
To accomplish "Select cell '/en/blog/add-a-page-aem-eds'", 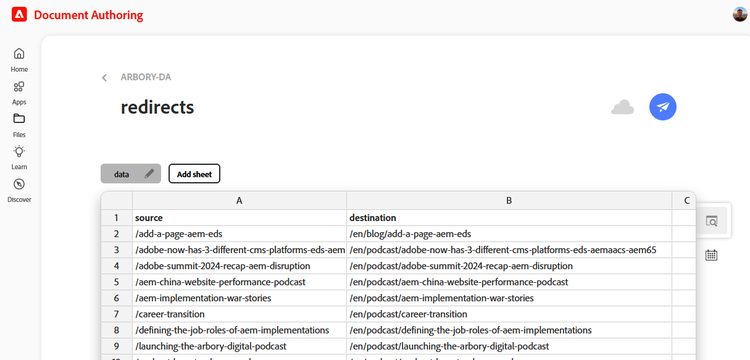I will (509, 234).
